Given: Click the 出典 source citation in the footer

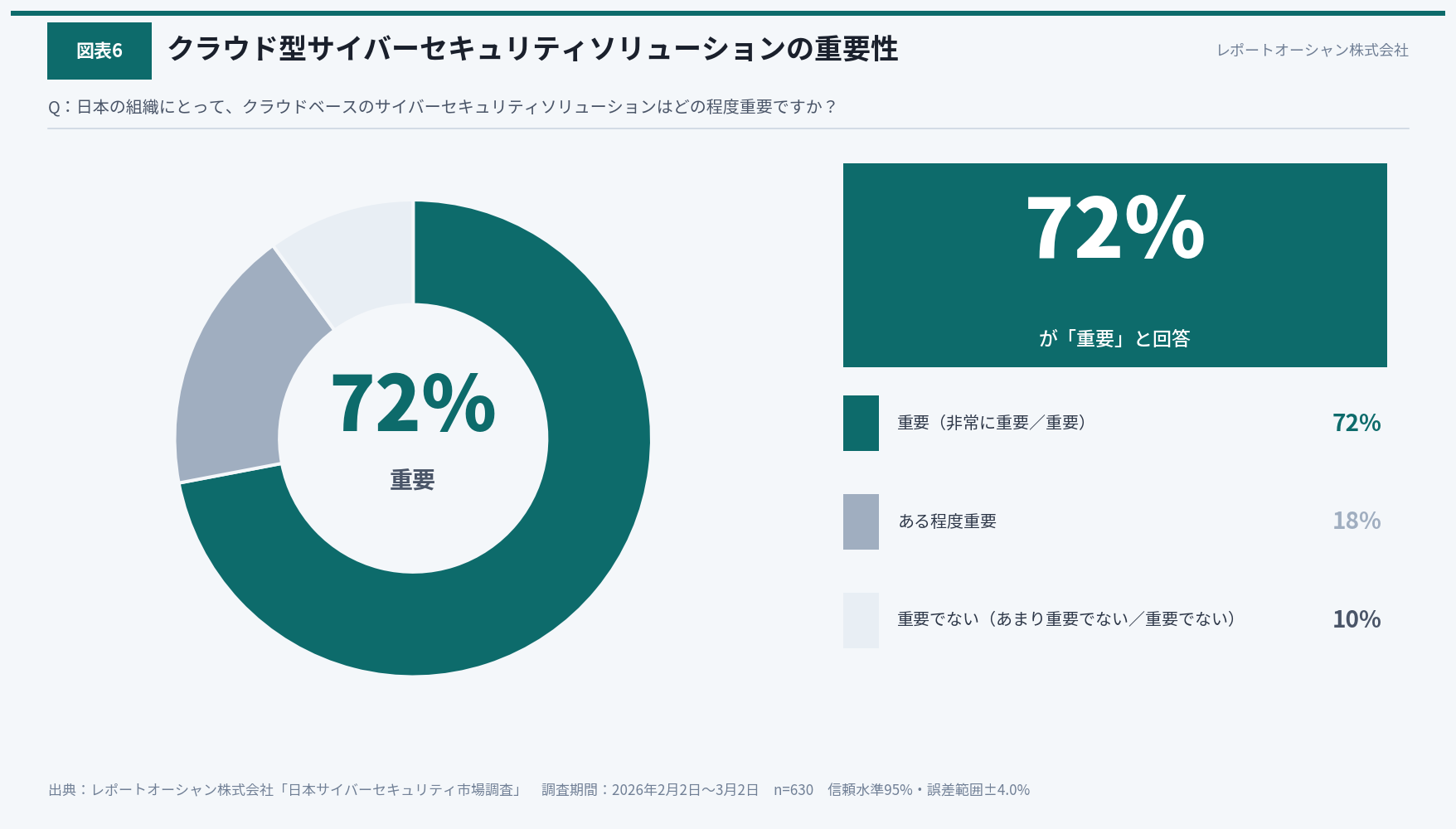Looking at the screenshot, I should pos(287,790).
